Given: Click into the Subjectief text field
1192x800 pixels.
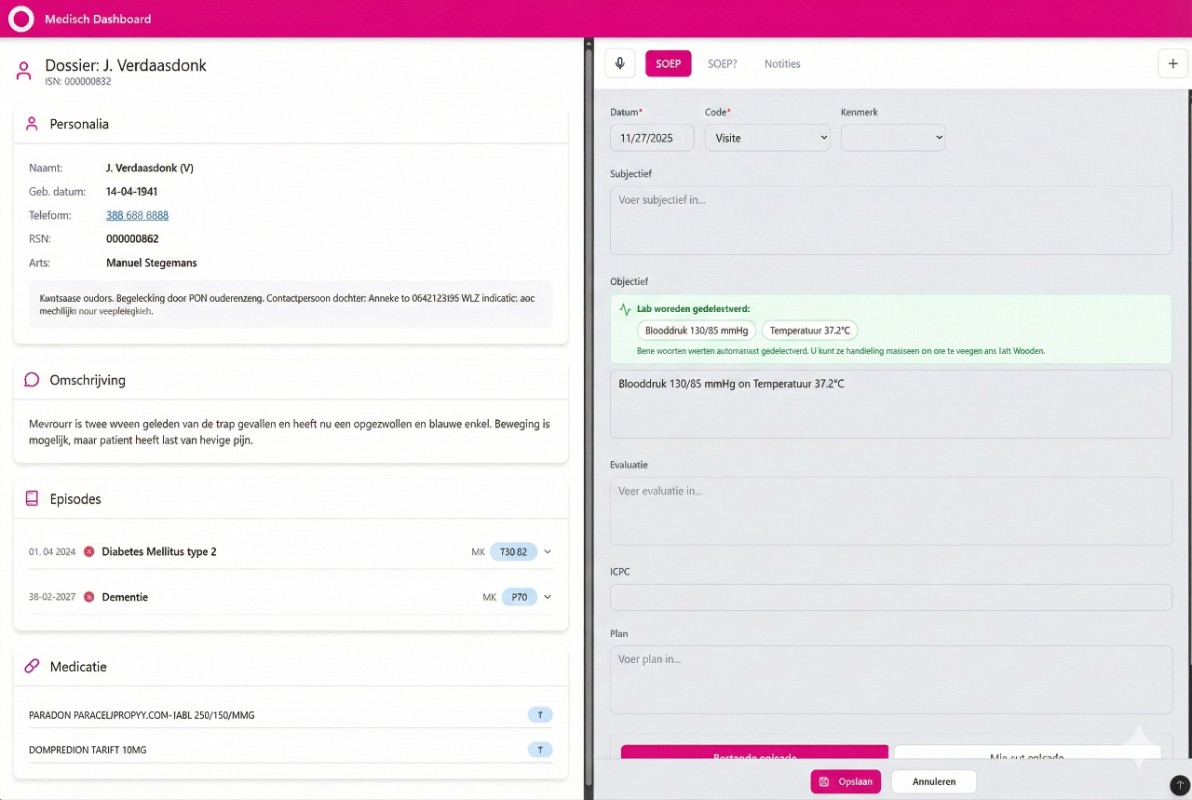Looking at the screenshot, I should [x=890, y=220].
